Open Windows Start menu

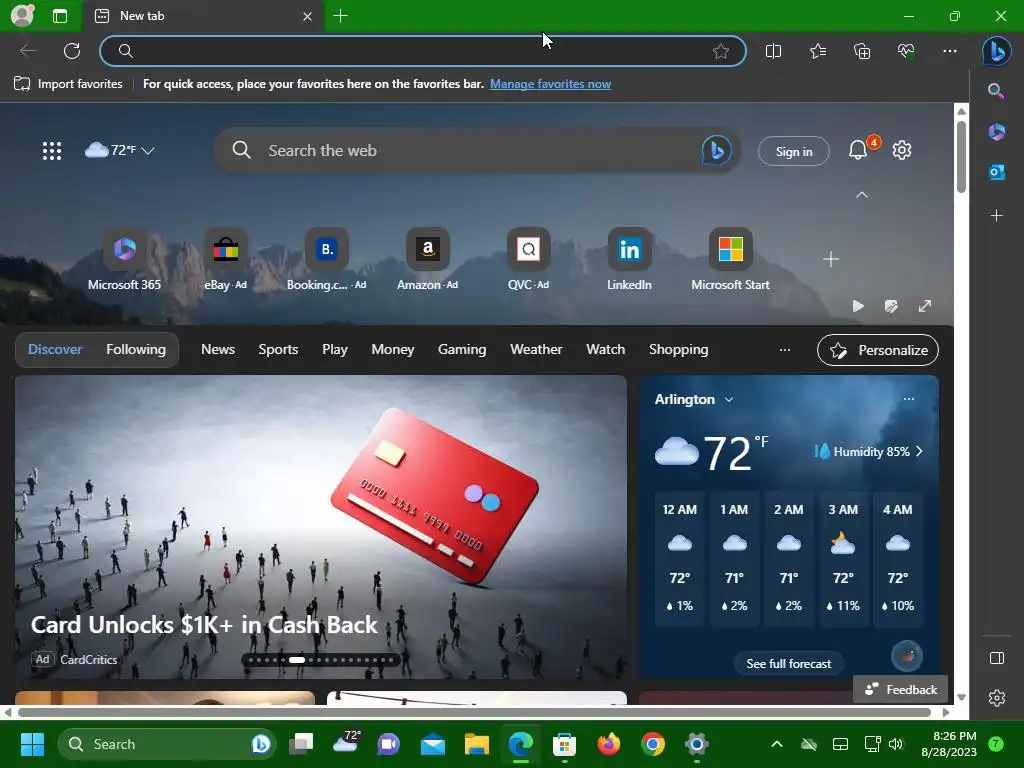(x=32, y=744)
